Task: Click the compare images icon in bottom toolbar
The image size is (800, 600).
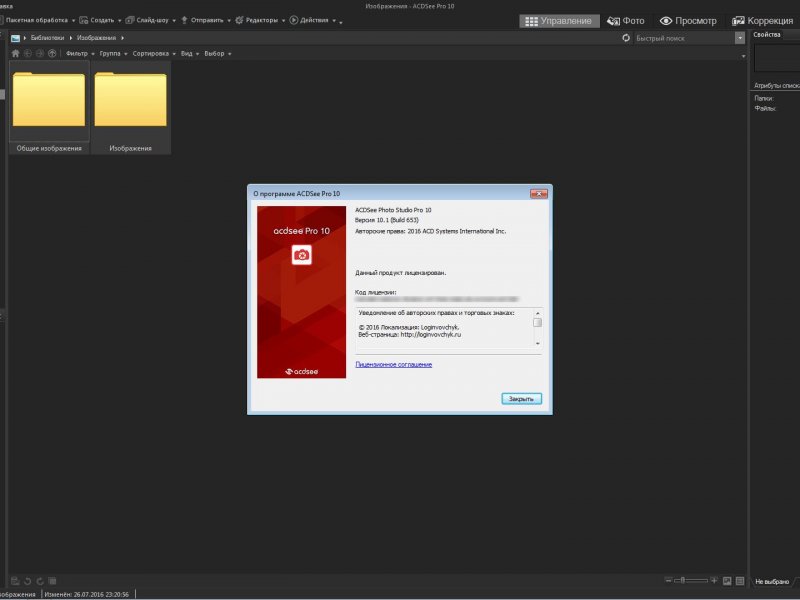Action: point(52,581)
